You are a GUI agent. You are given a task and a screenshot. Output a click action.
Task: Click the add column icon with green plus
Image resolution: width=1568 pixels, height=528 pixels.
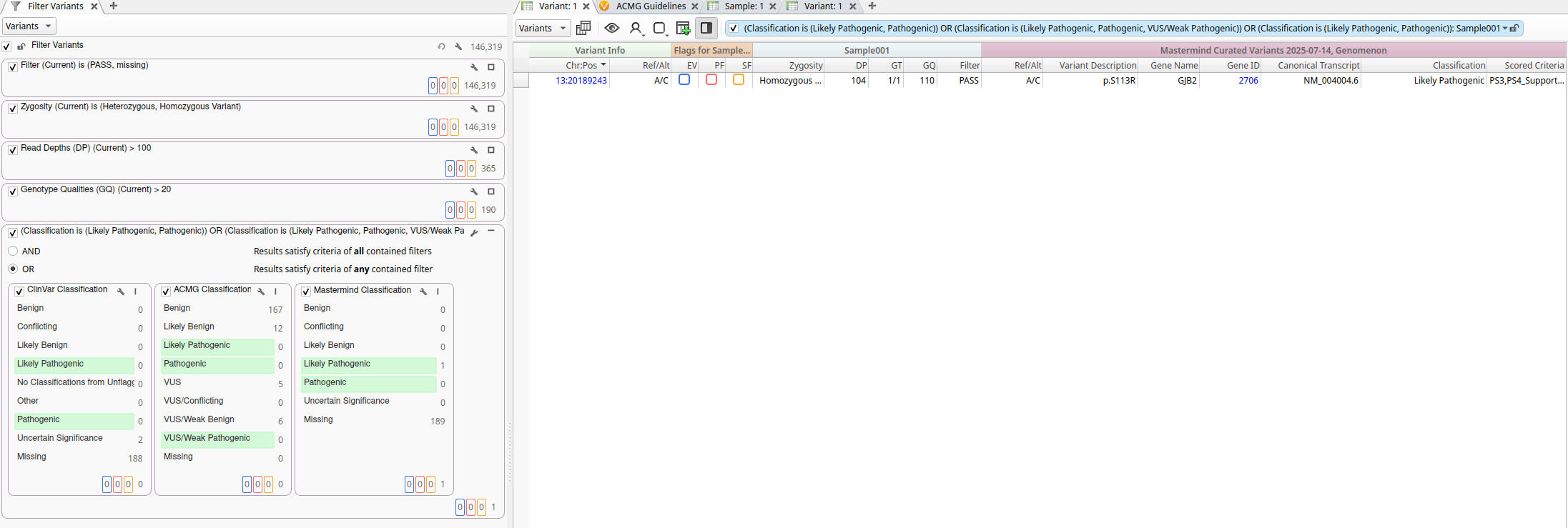point(683,28)
